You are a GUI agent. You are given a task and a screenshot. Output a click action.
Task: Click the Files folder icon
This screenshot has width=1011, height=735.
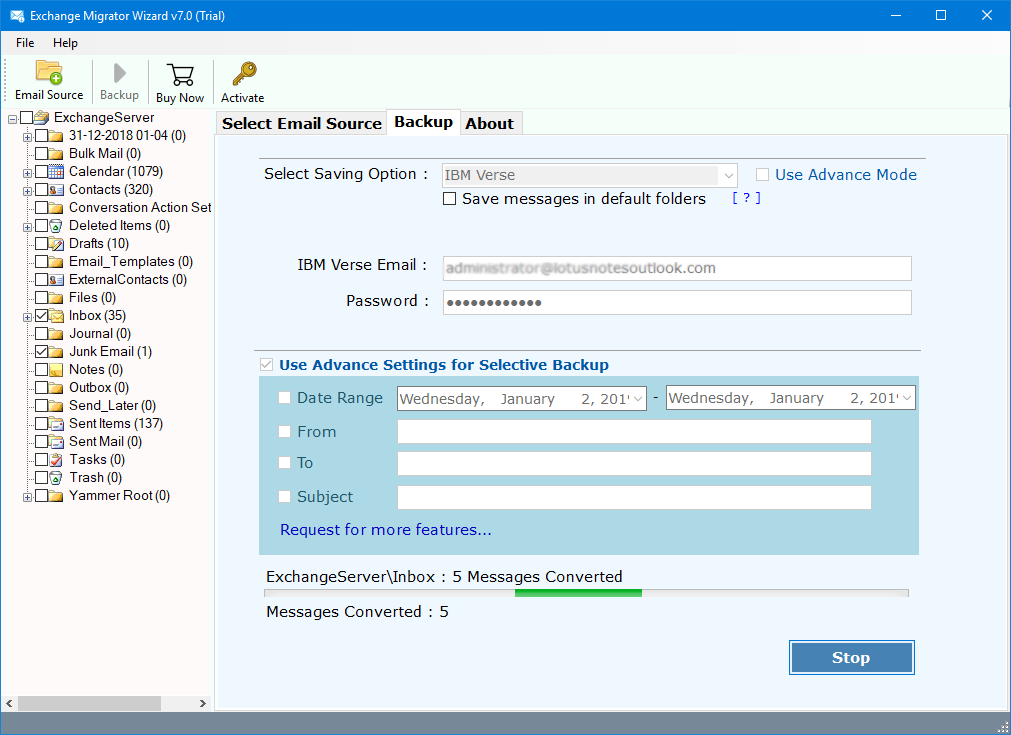[57, 298]
